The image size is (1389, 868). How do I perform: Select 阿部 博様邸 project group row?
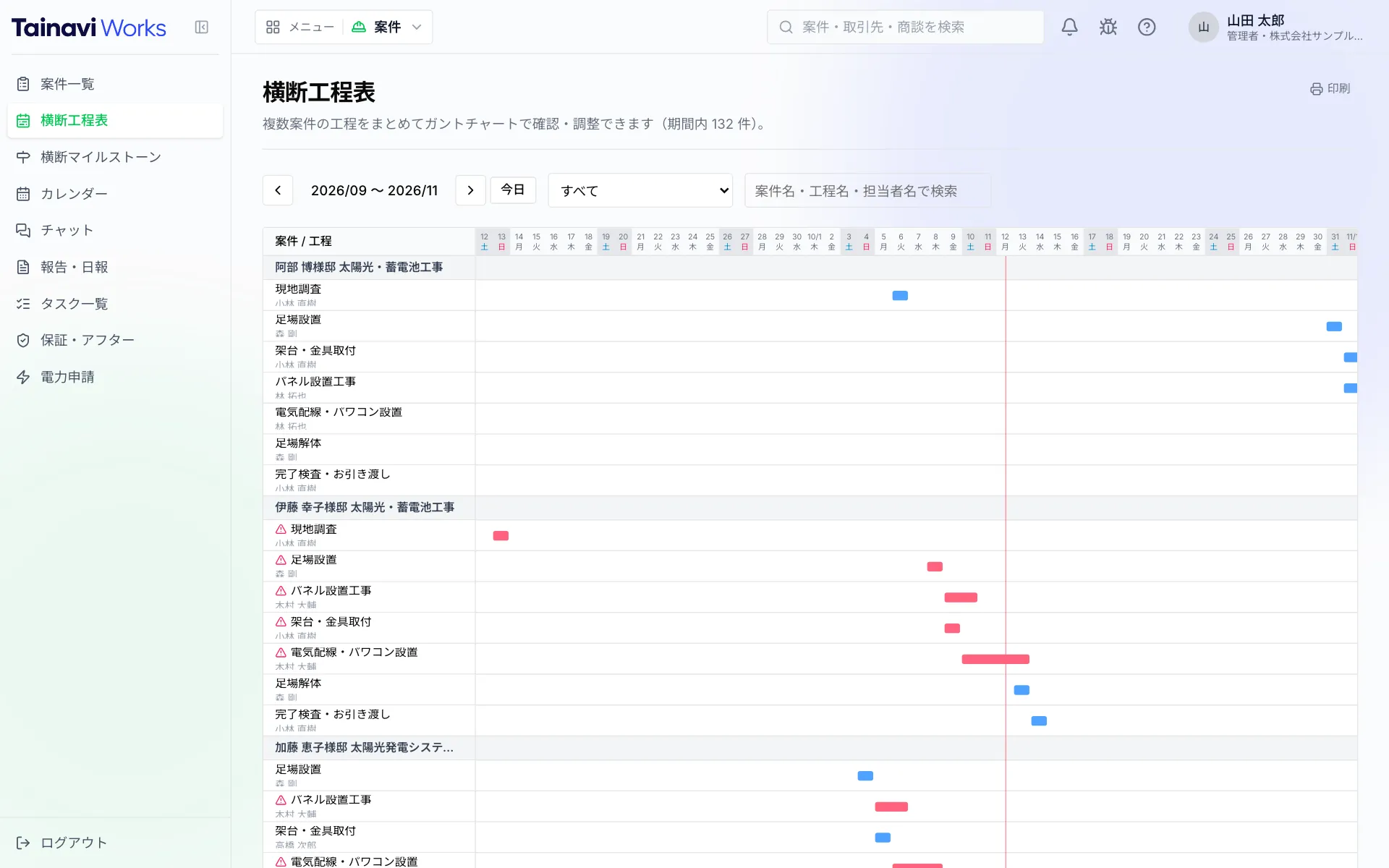pyautogui.click(x=810, y=268)
